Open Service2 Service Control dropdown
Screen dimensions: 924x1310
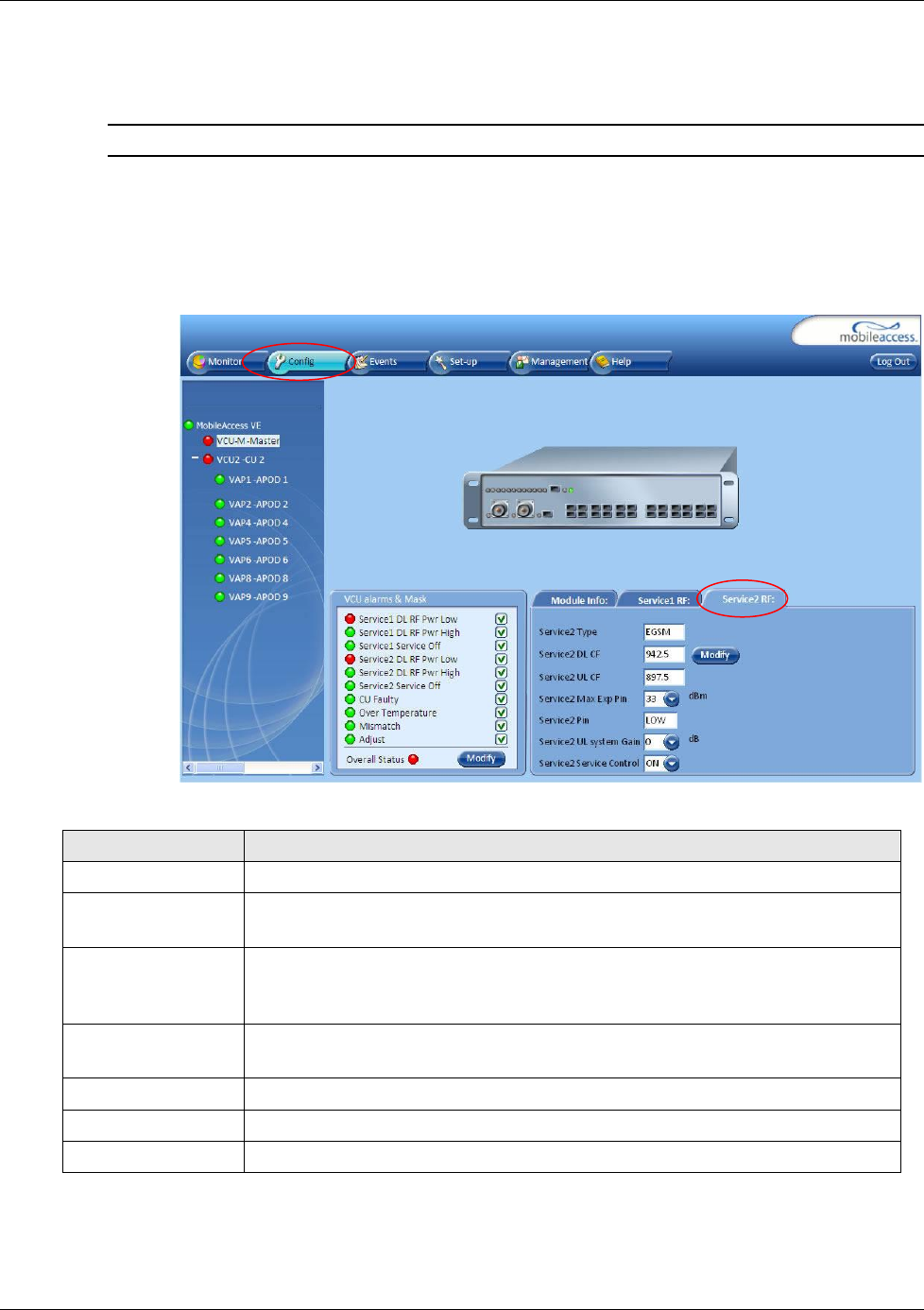tap(672, 764)
